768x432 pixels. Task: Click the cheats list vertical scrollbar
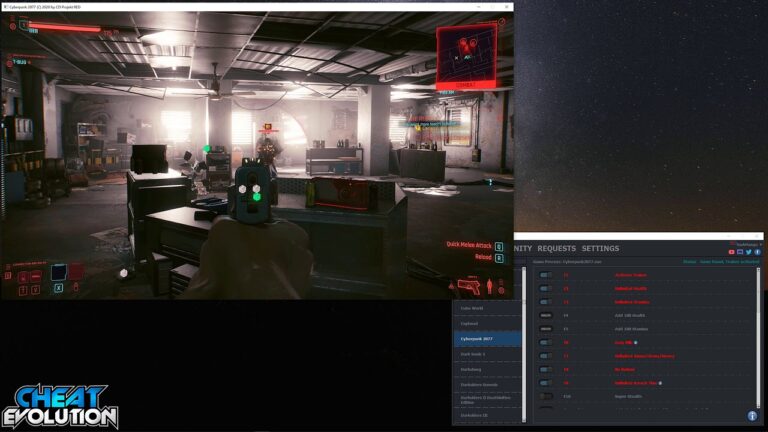(x=759, y=338)
